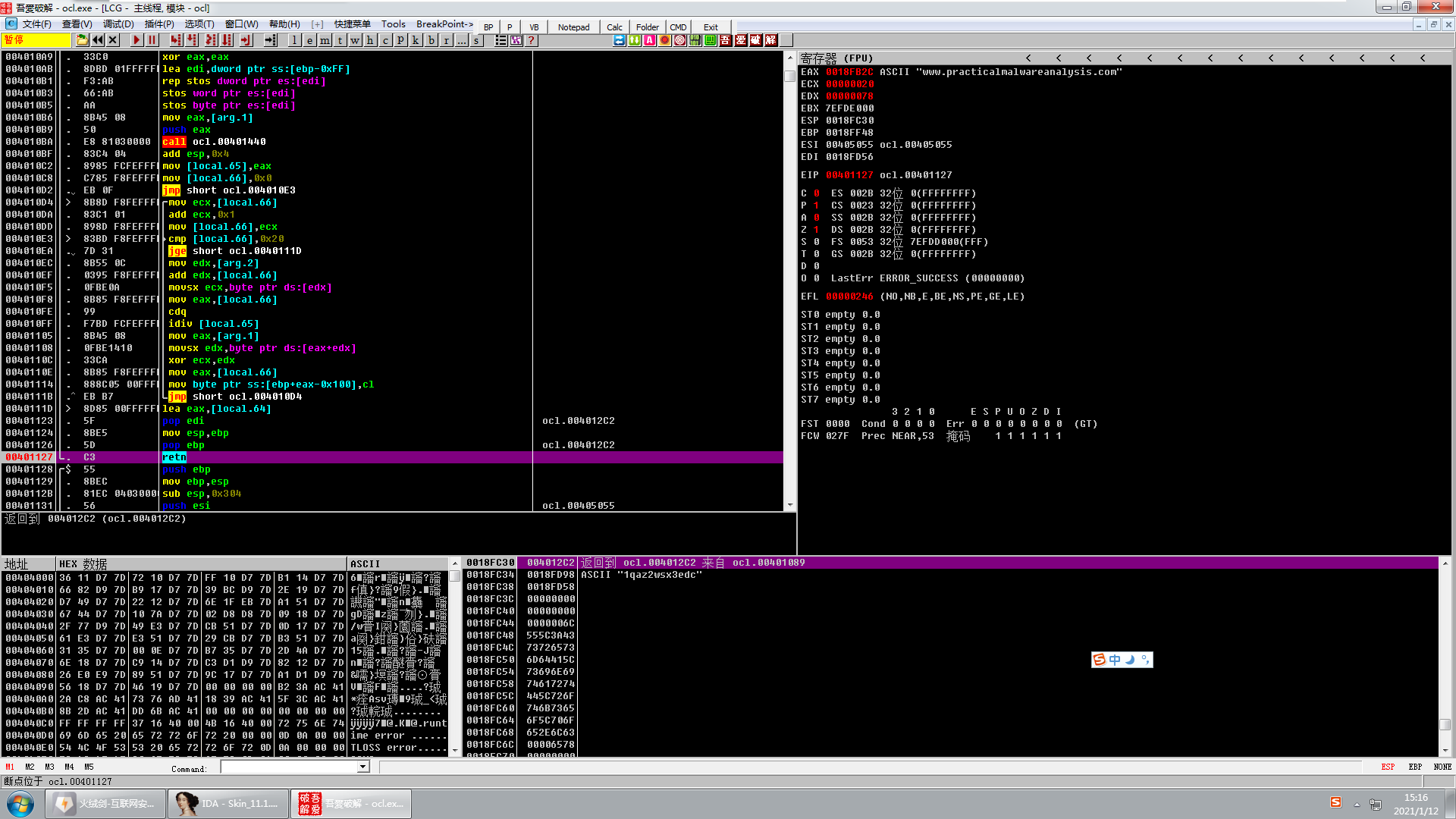
Task: Toggle the ESP stack reference option
Action: click(x=1387, y=767)
